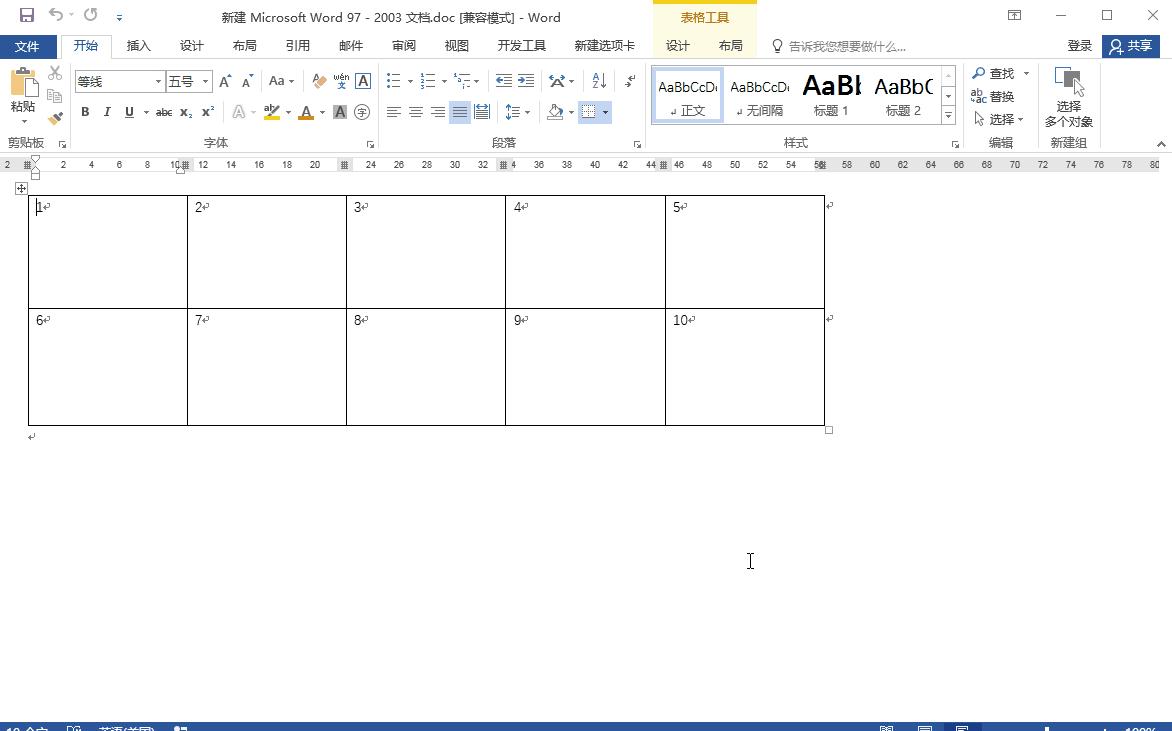Click 查找 Find in editing group
The image size is (1172, 731).
(x=993, y=73)
